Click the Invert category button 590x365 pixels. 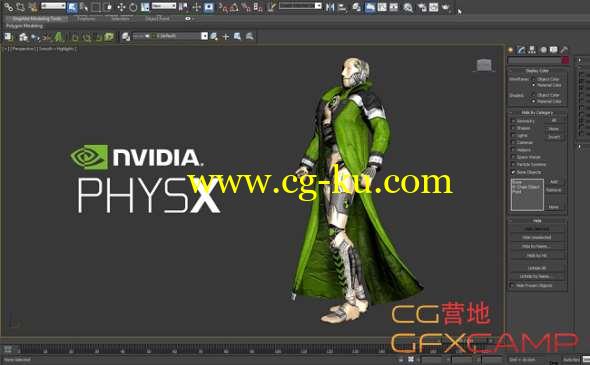pos(554,137)
